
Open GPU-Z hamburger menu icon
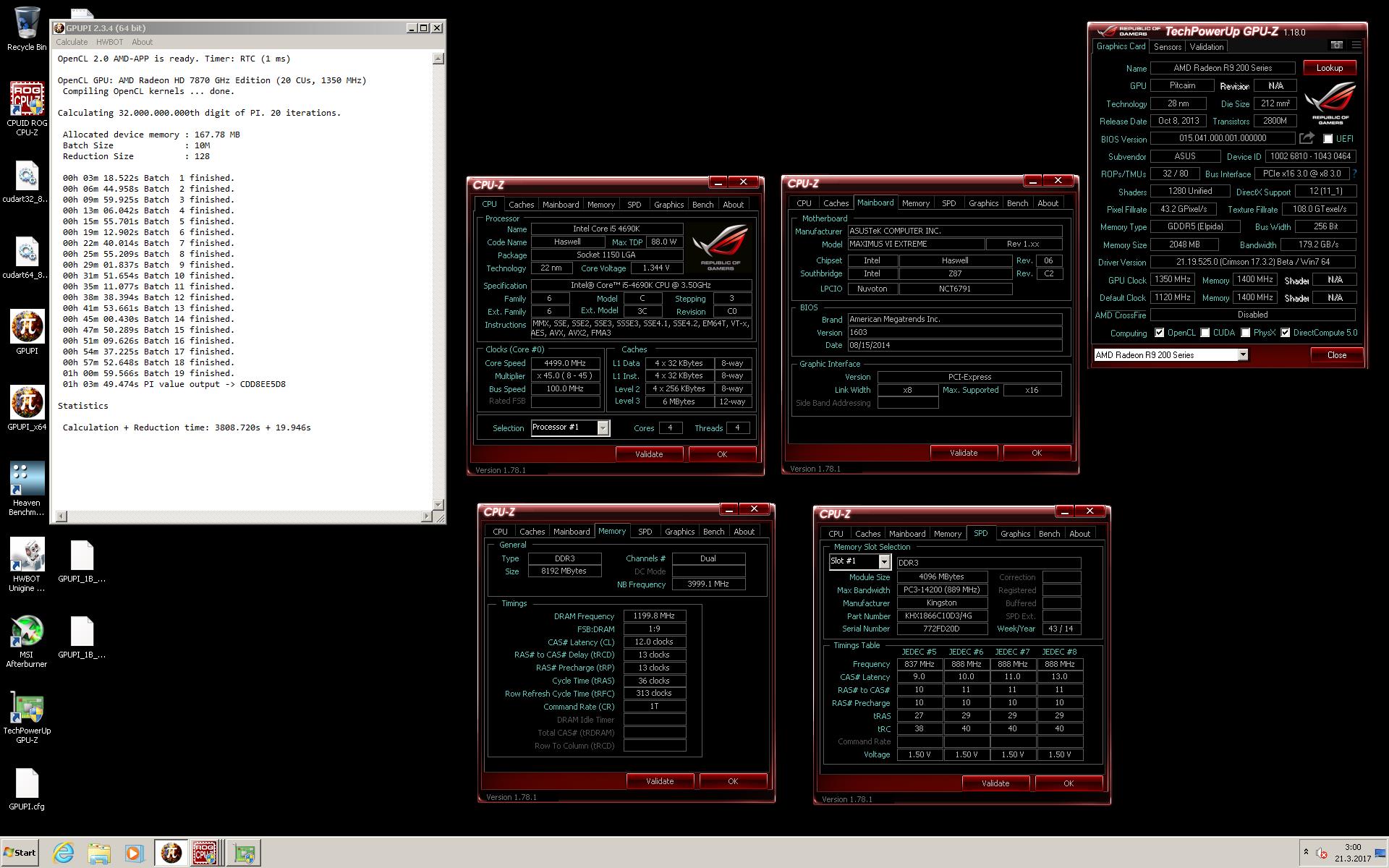tap(1356, 45)
